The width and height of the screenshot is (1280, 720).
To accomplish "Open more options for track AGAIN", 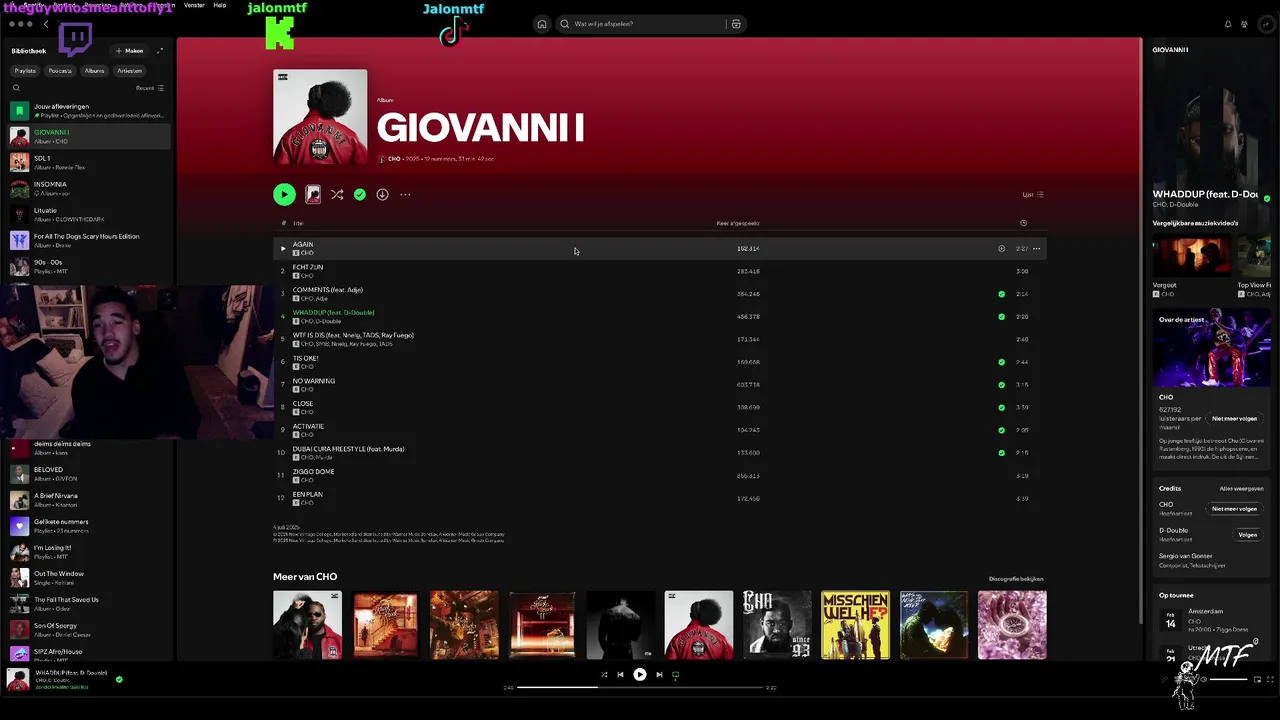I will tap(1037, 249).
